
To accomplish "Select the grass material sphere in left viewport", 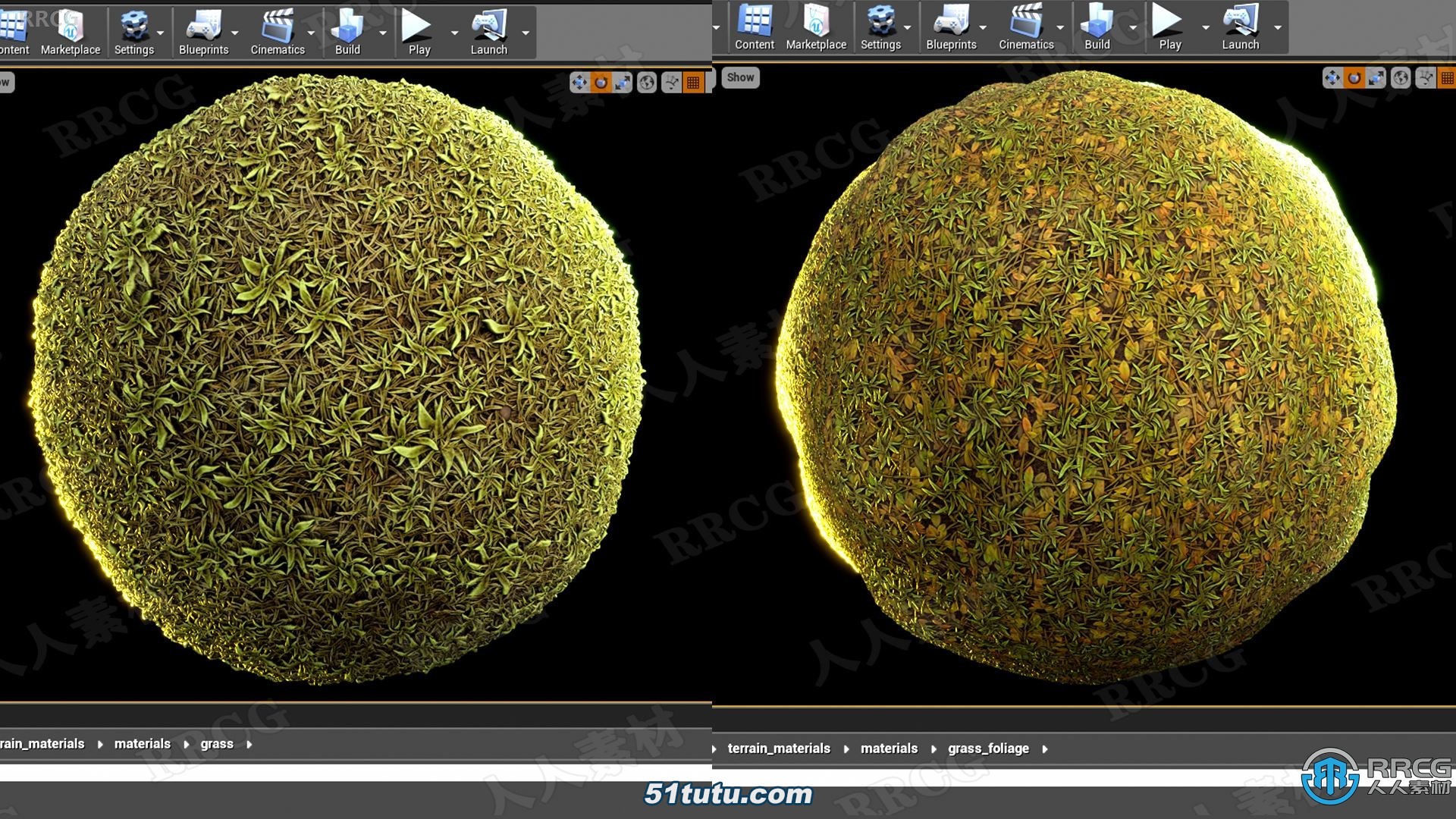I will pos(337,379).
